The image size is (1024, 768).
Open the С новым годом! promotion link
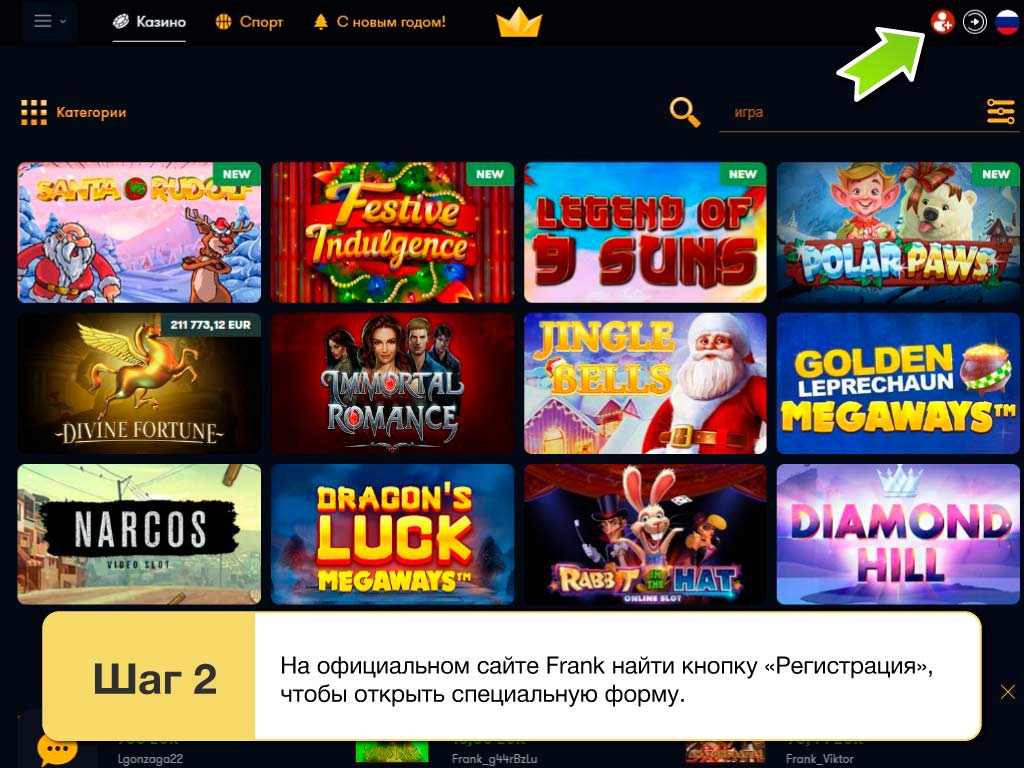(x=380, y=22)
